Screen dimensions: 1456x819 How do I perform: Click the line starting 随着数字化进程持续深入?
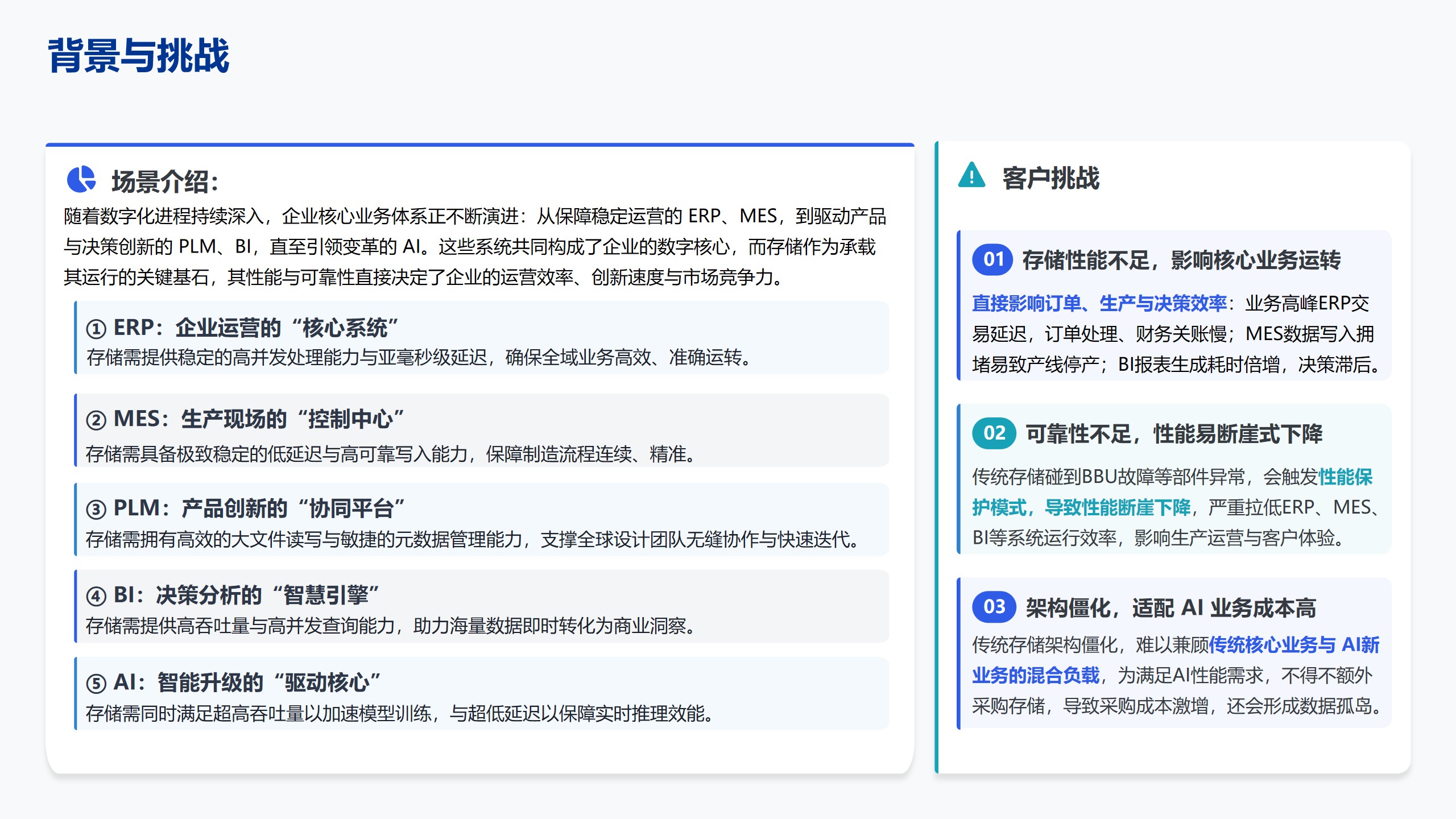point(475,216)
